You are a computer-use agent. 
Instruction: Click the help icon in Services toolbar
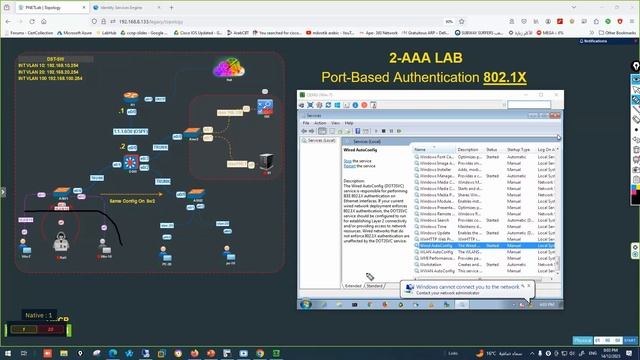click(x=358, y=131)
